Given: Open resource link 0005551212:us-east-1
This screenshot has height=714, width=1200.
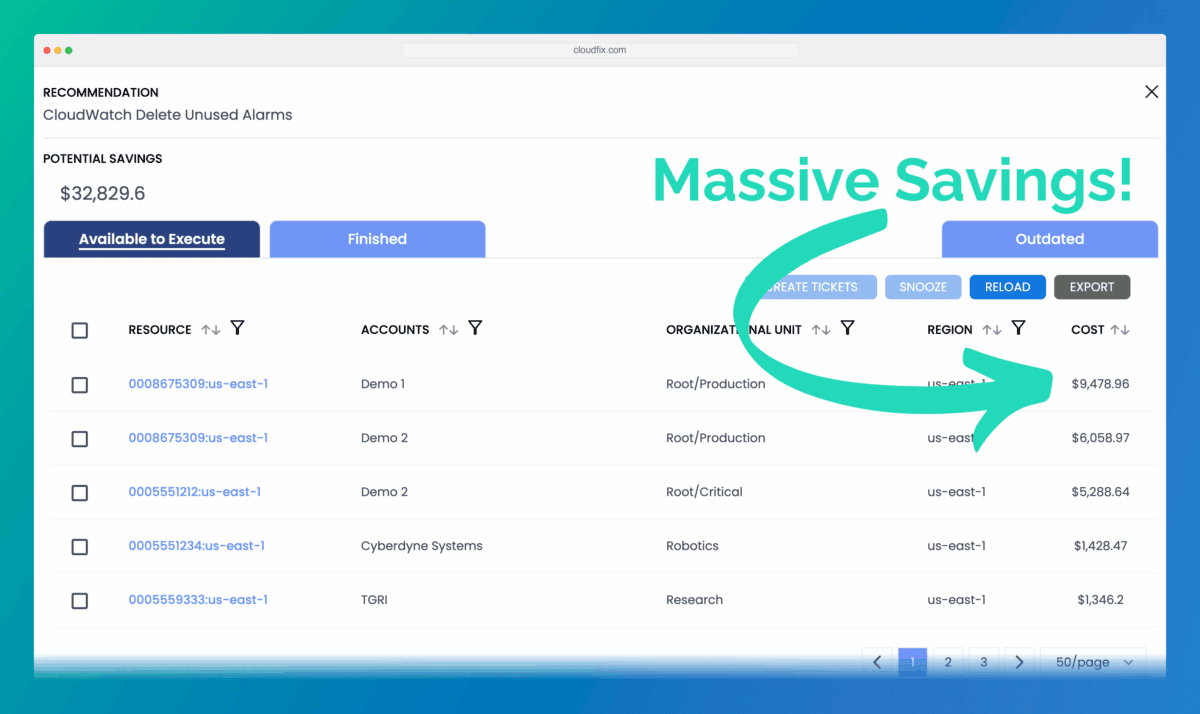Looking at the screenshot, I should pyautogui.click(x=197, y=492).
